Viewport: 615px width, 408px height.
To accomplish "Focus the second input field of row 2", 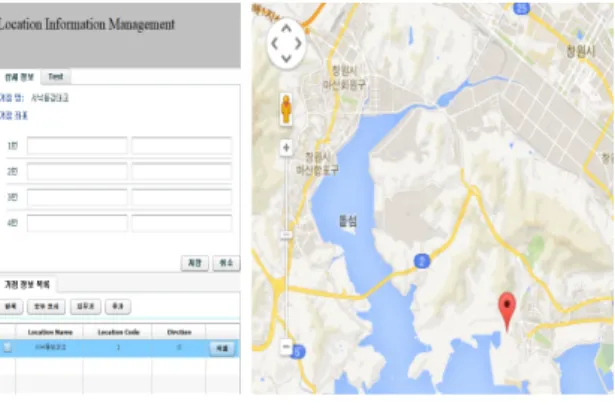I will pyautogui.click(x=182, y=171).
